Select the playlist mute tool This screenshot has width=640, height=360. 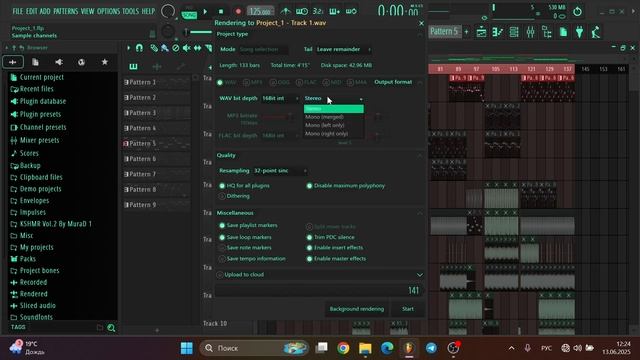coord(187,48)
